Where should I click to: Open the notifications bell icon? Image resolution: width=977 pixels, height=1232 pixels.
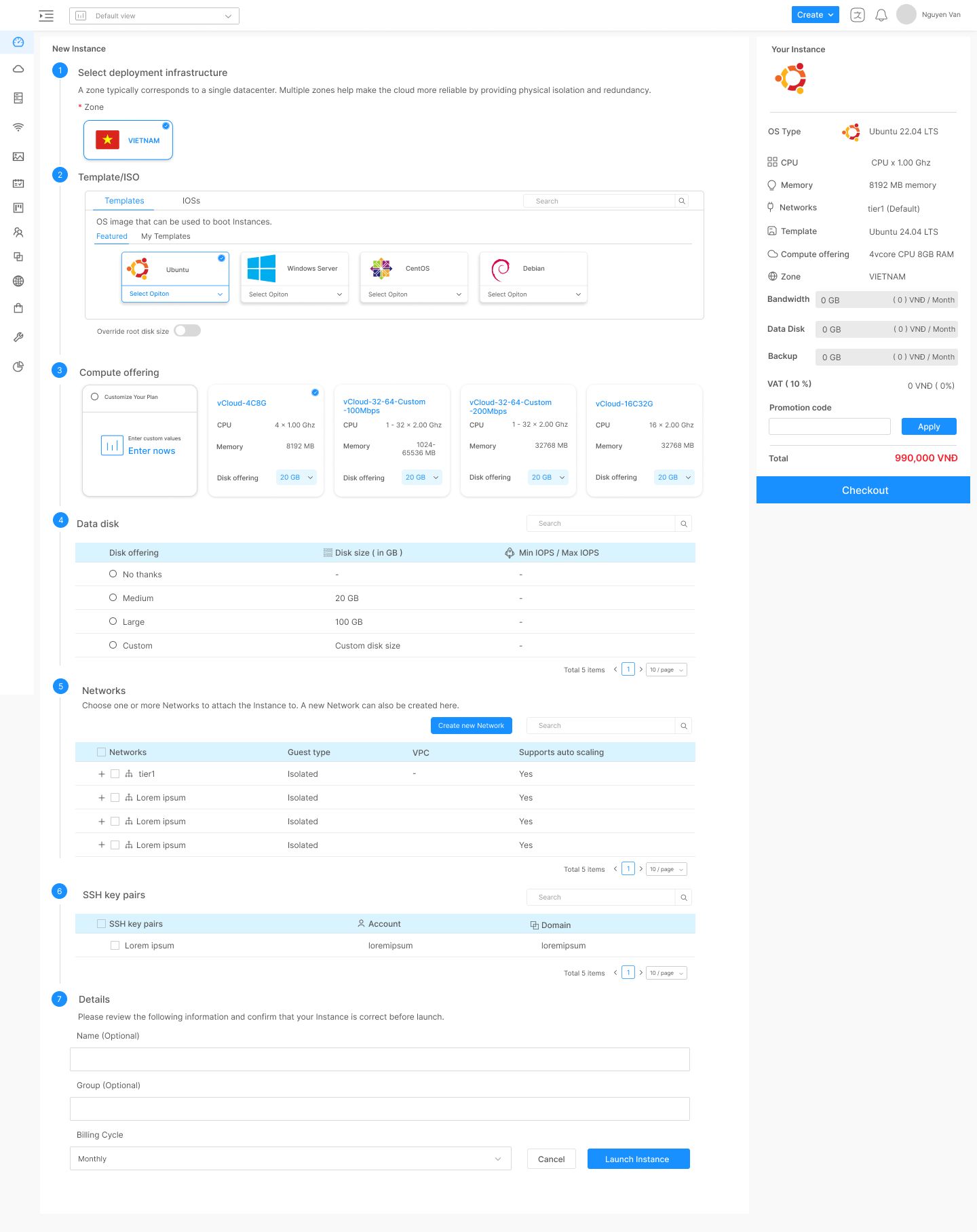click(881, 15)
